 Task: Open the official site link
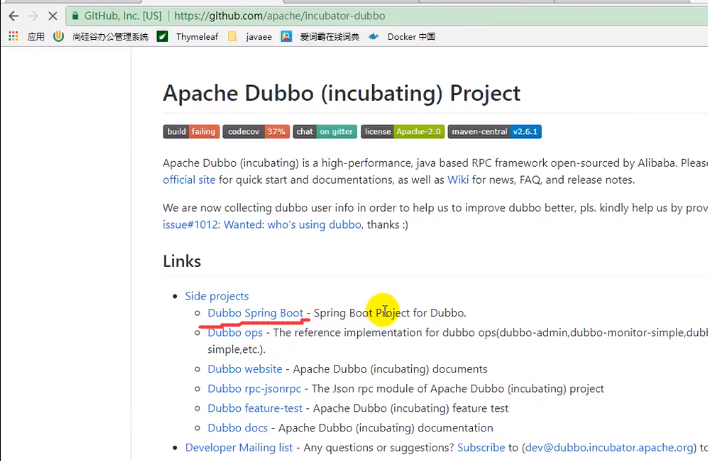(189, 180)
